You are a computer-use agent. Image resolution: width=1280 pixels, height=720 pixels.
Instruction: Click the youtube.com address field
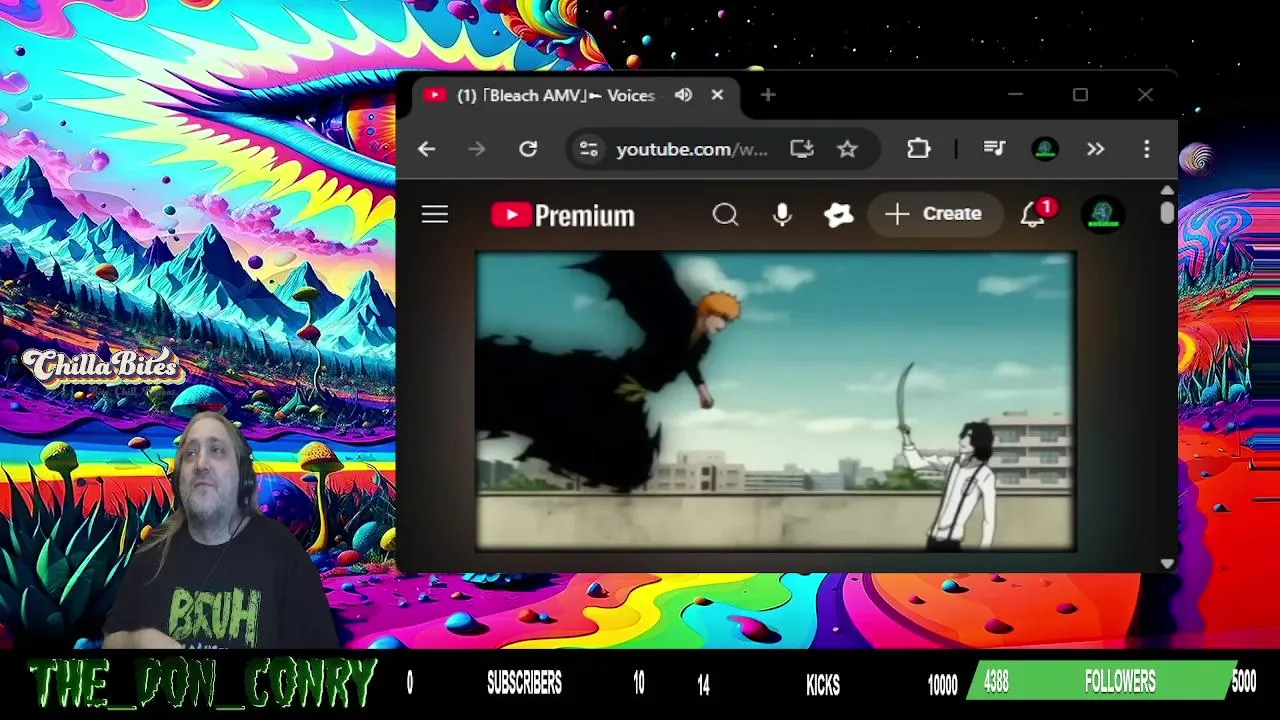(x=692, y=149)
